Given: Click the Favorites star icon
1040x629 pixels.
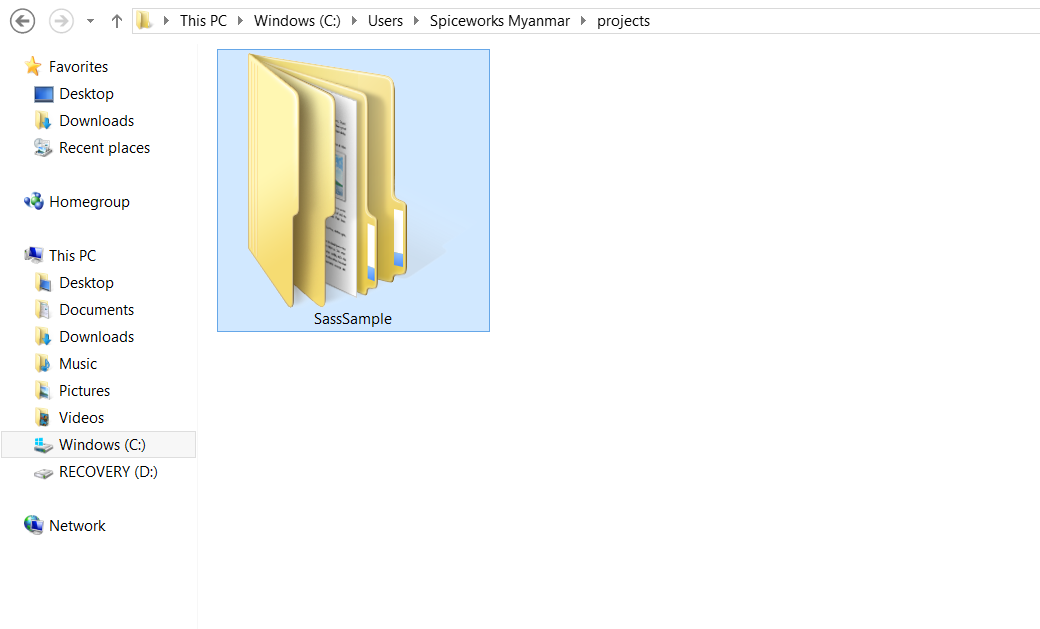Looking at the screenshot, I should [33, 67].
